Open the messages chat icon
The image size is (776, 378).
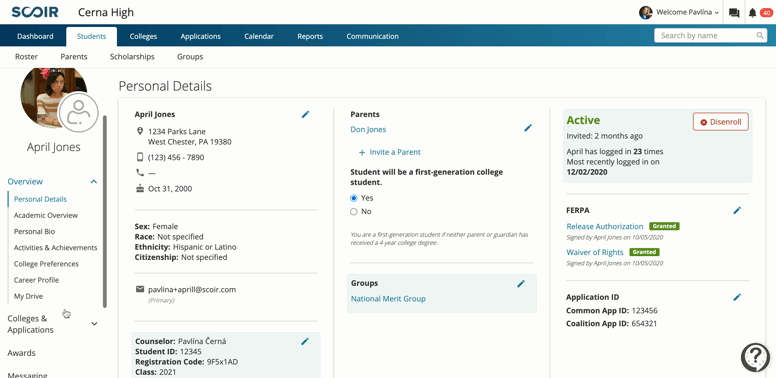pyautogui.click(x=734, y=13)
